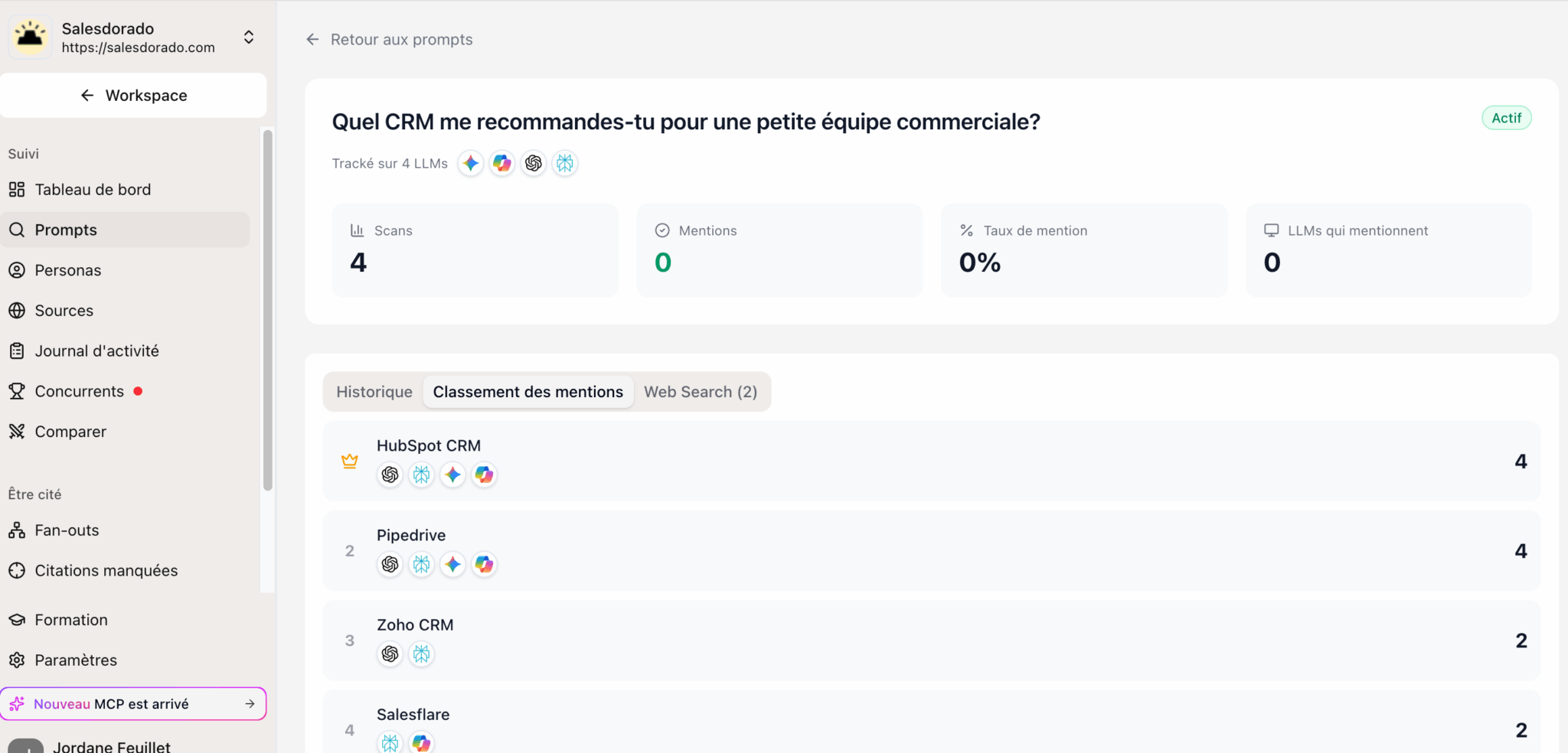The width and height of the screenshot is (1568, 753).
Task: Click the ChatGPT icon under Zoho CRM
Action: pyautogui.click(x=390, y=654)
